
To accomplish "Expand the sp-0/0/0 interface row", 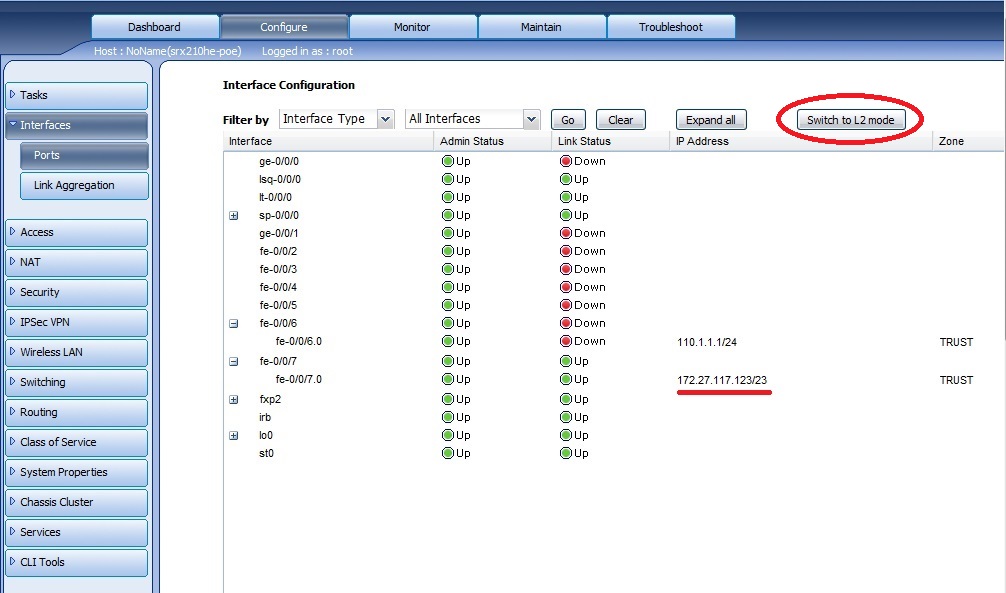I will tap(234, 216).
